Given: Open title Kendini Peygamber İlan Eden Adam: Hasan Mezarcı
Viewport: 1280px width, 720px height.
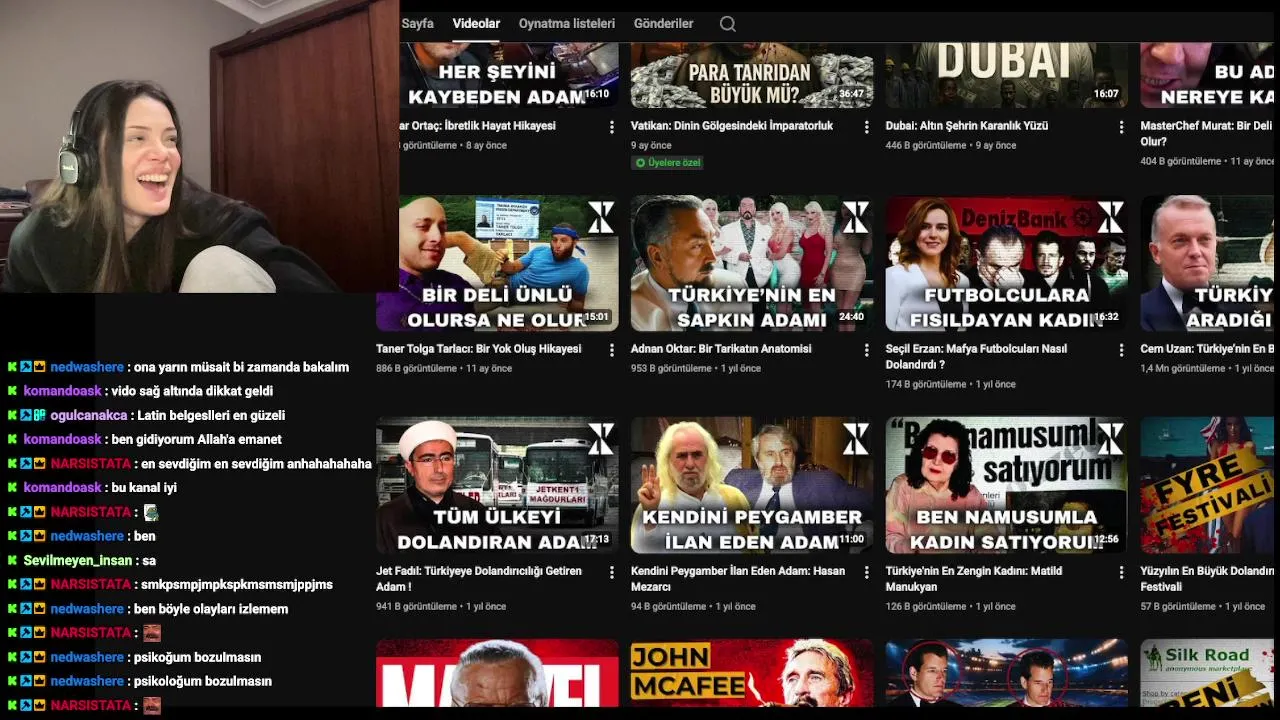Looking at the screenshot, I should point(738,578).
